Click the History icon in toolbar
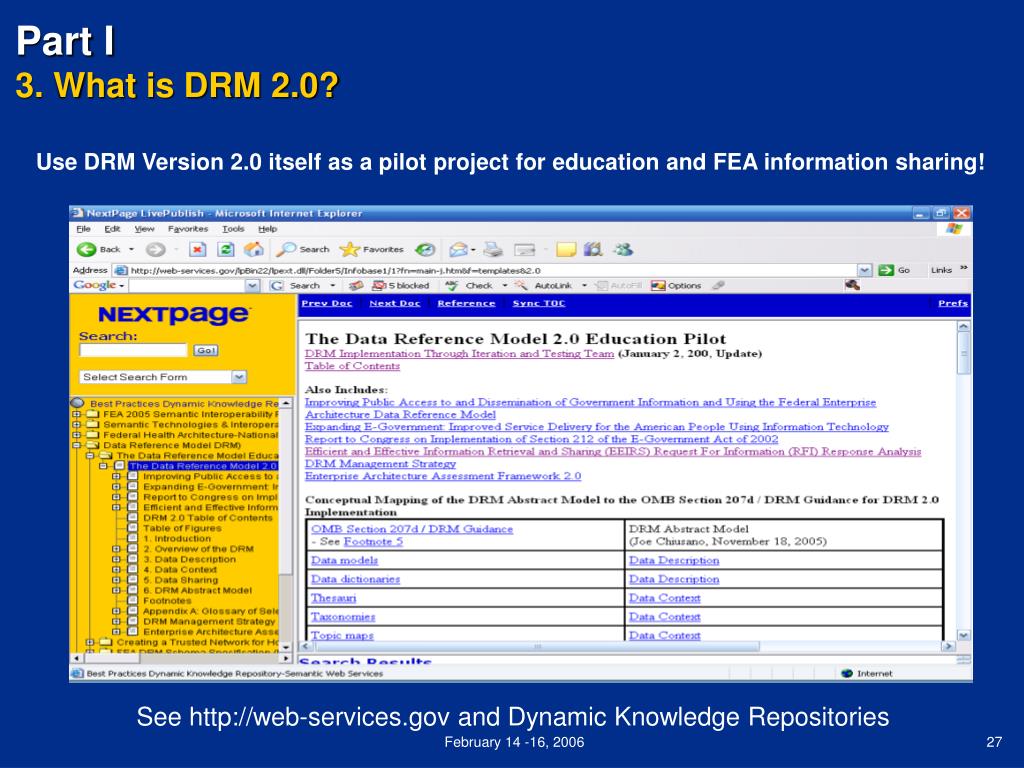 [x=426, y=249]
